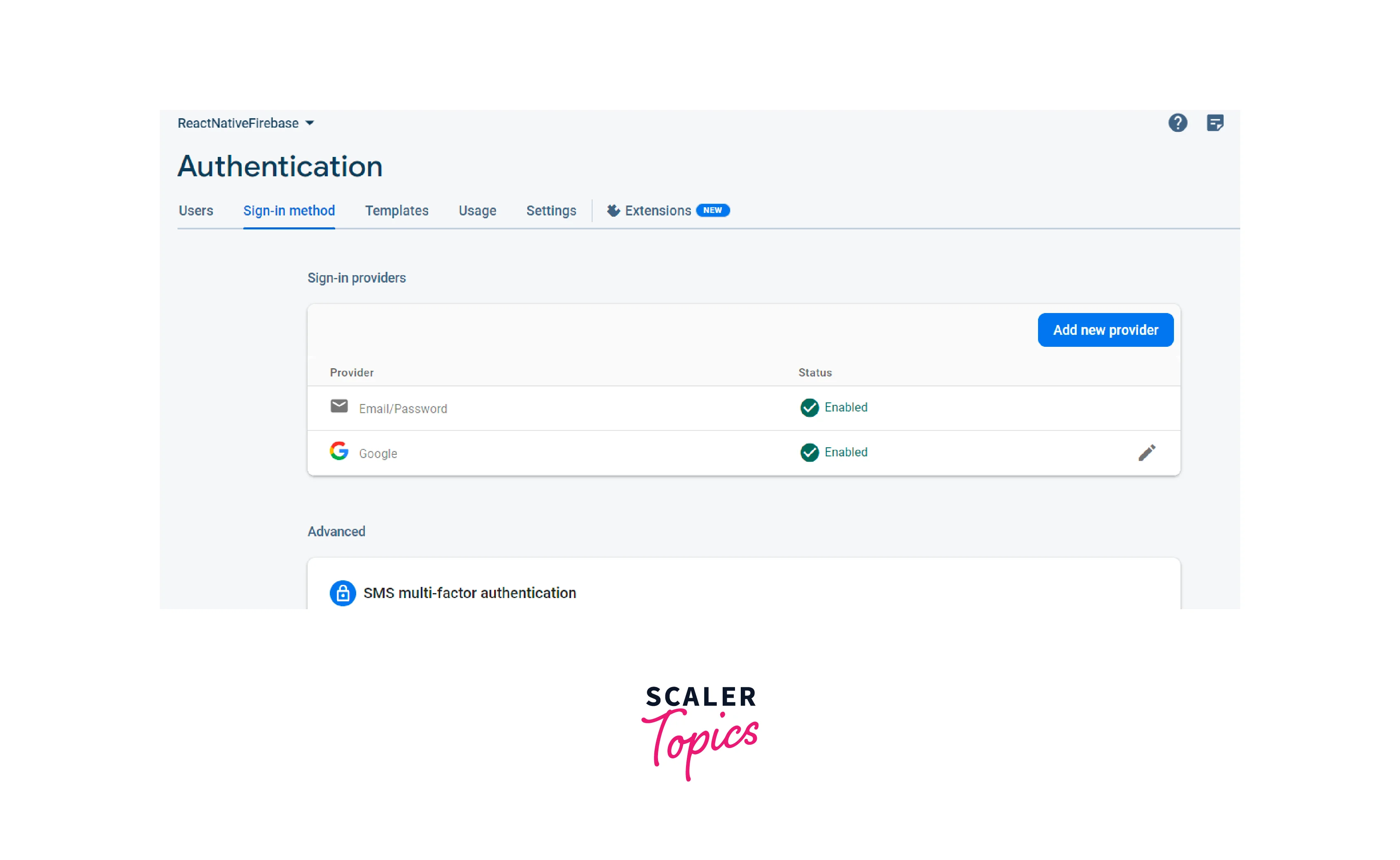The image size is (1400, 860).
Task: Click Email/Password enabled check mark
Action: pyautogui.click(x=809, y=407)
